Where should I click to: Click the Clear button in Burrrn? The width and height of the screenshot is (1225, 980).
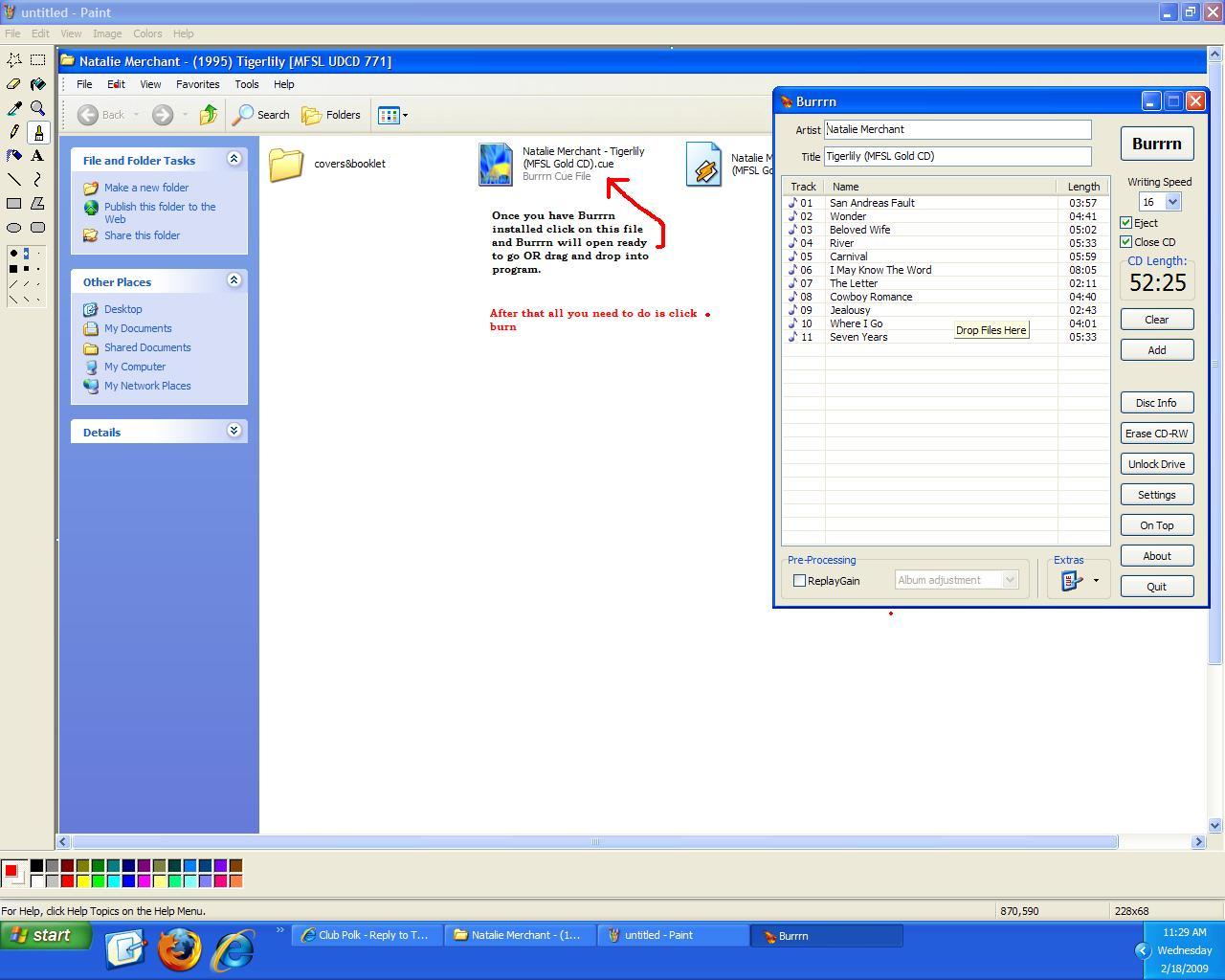tap(1157, 320)
